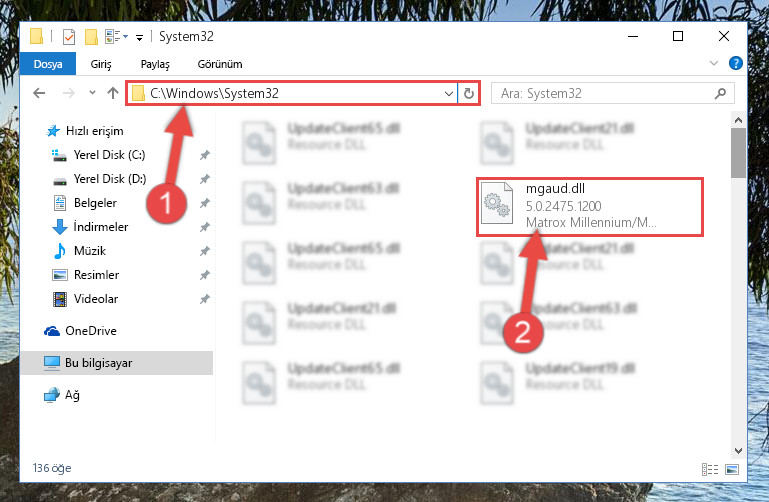Image resolution: width=769 pixels, height=502 pixels.
Task: Go up one folder level arrow
Action: point(113,93)
